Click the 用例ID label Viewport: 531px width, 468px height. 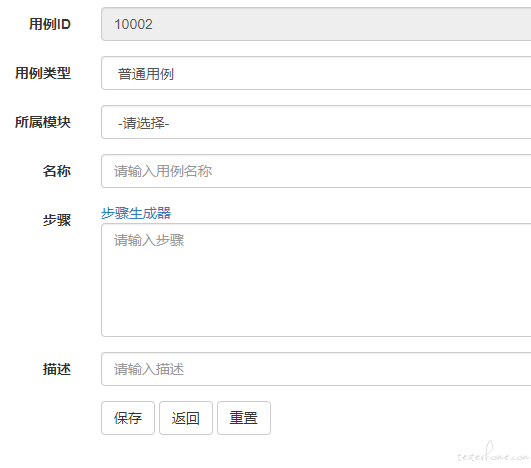click(50, 24)
